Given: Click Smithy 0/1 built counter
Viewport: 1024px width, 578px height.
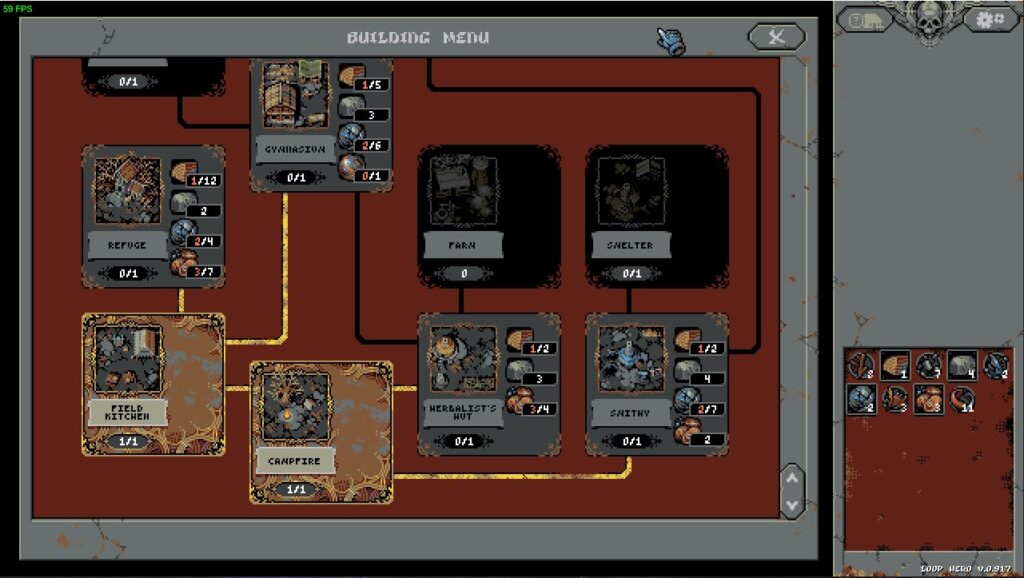Looking at the screenshot, I should [x=632, y=441].
